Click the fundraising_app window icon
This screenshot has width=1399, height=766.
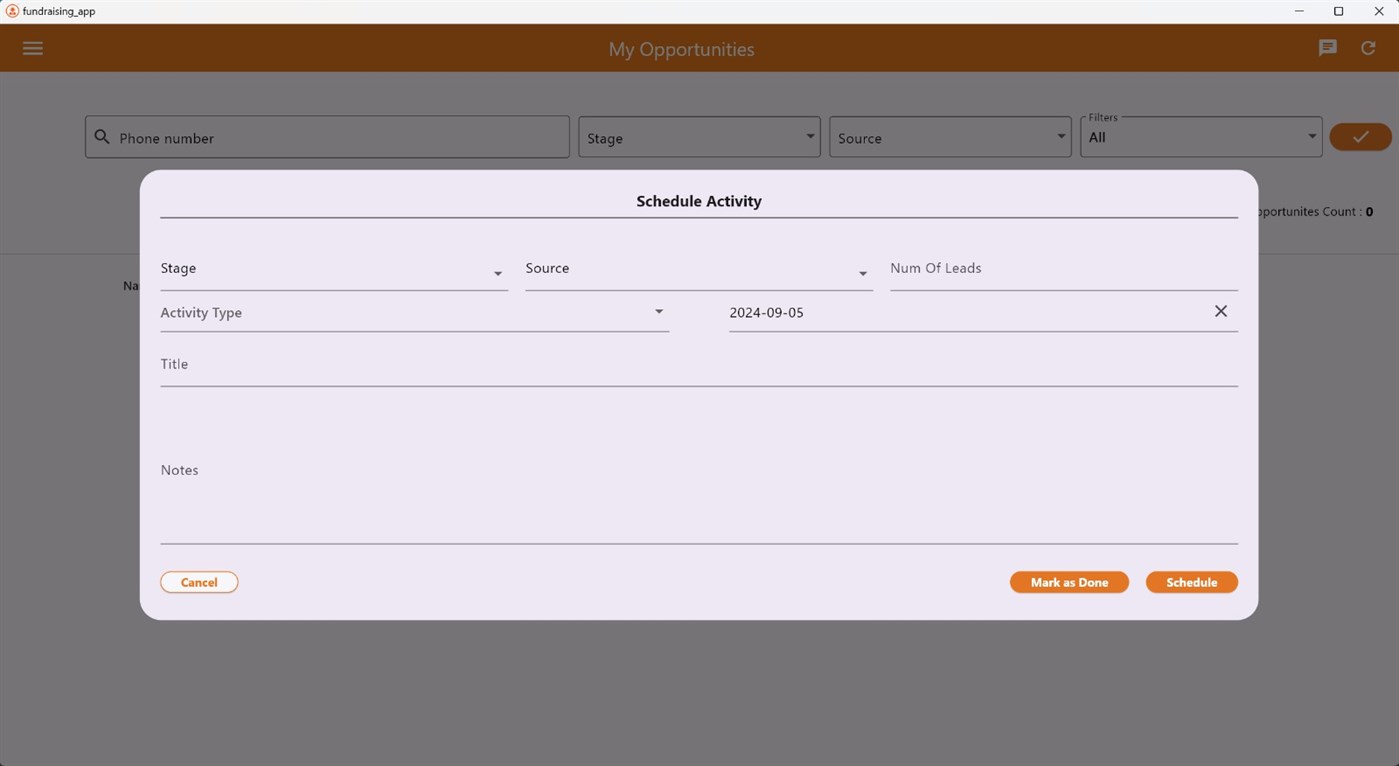click(11, 11)
